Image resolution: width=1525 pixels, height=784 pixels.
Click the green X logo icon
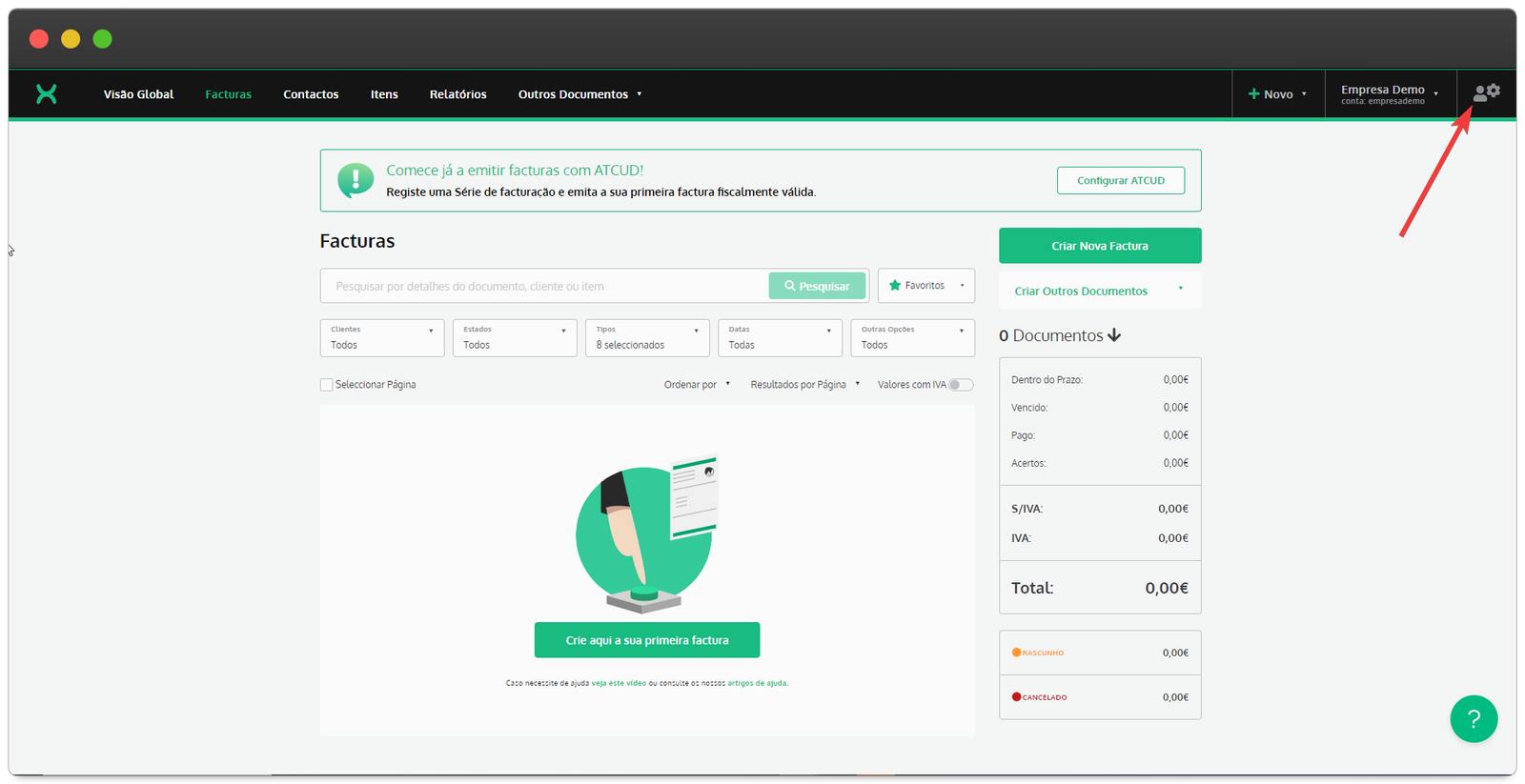[46, 93]
